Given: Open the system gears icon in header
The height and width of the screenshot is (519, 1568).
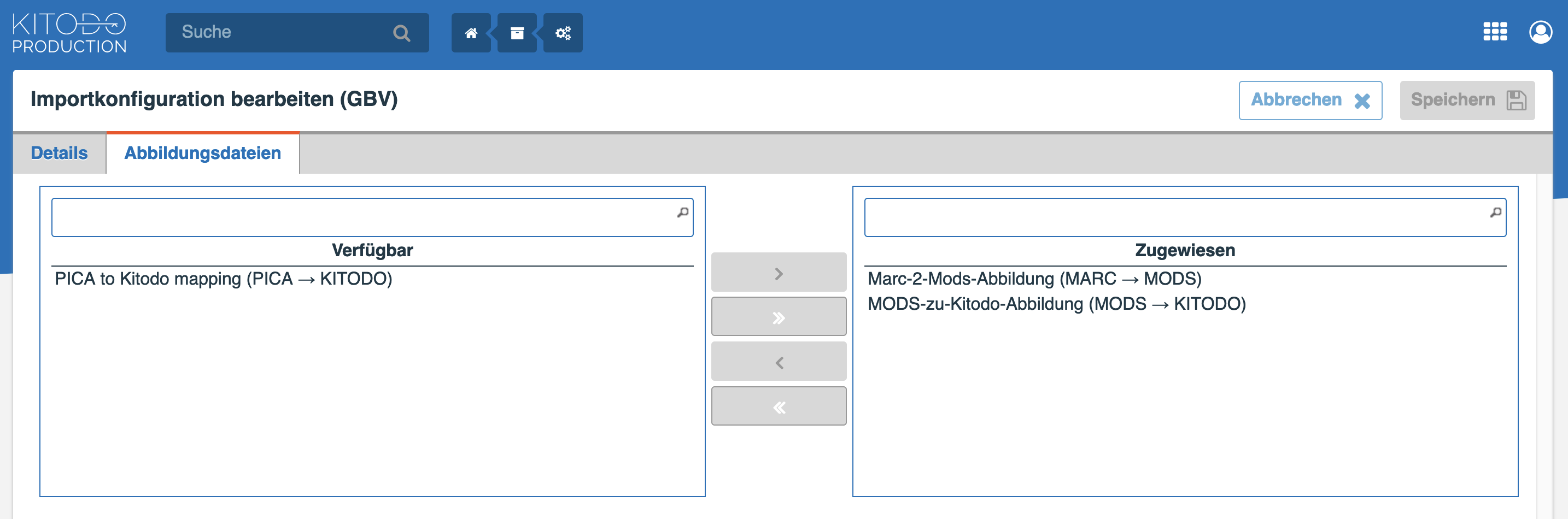Looking at the screenshot, I should point(563,33).
